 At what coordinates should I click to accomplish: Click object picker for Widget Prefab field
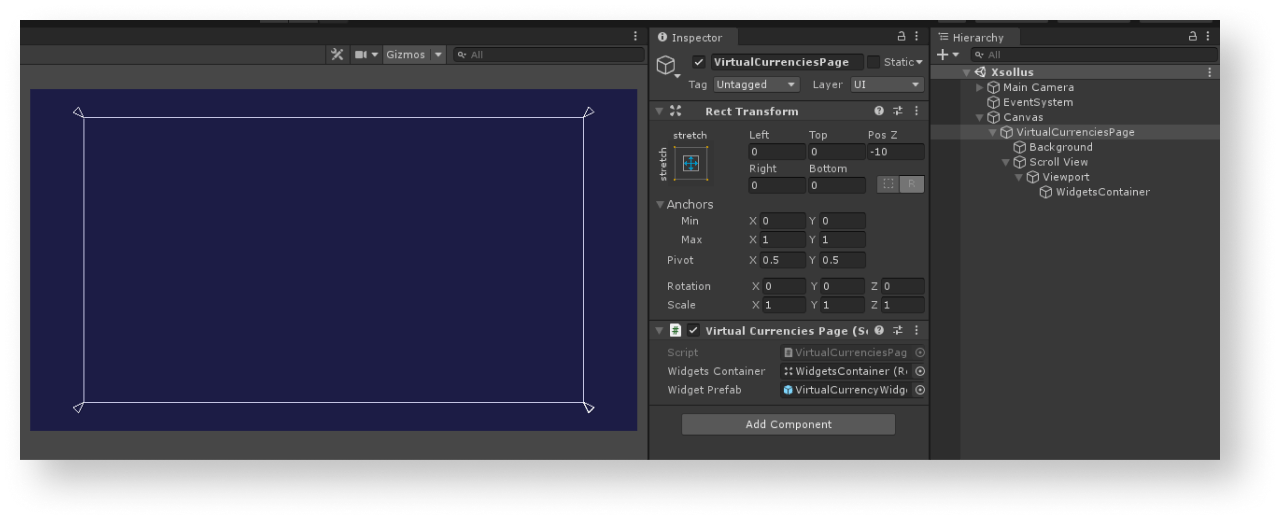(x=920, y=390)
